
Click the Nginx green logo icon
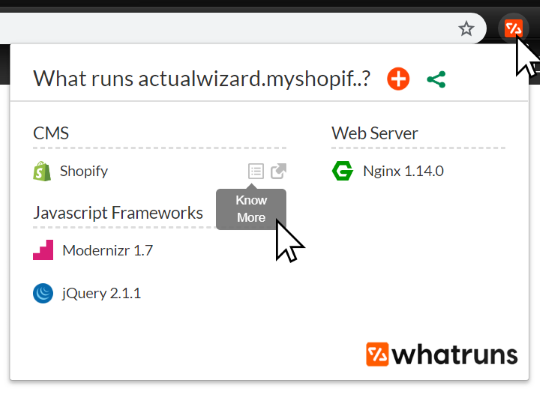pos(342,171)
